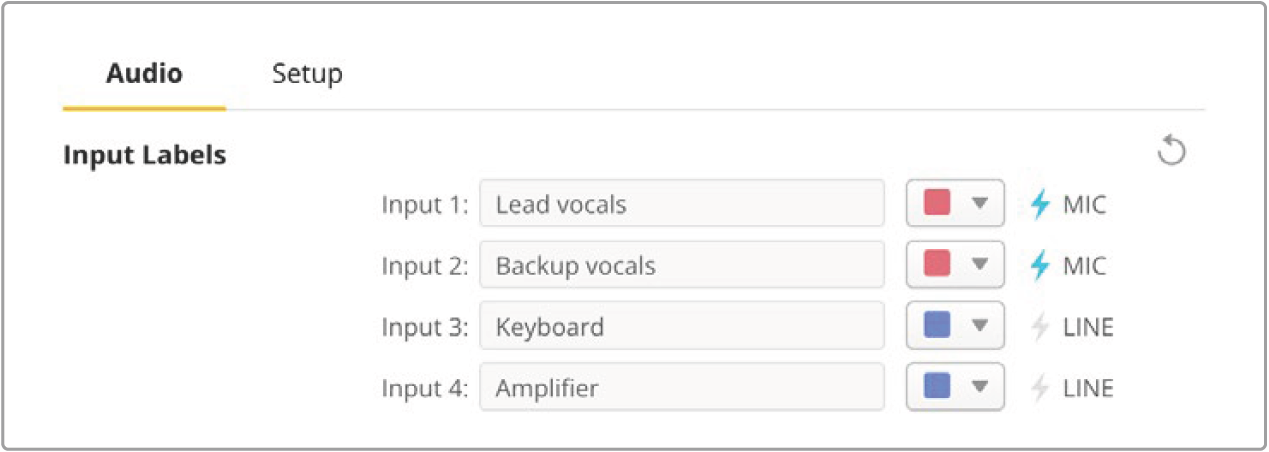Click the LINE label on Input 3

click(1088, 327)
